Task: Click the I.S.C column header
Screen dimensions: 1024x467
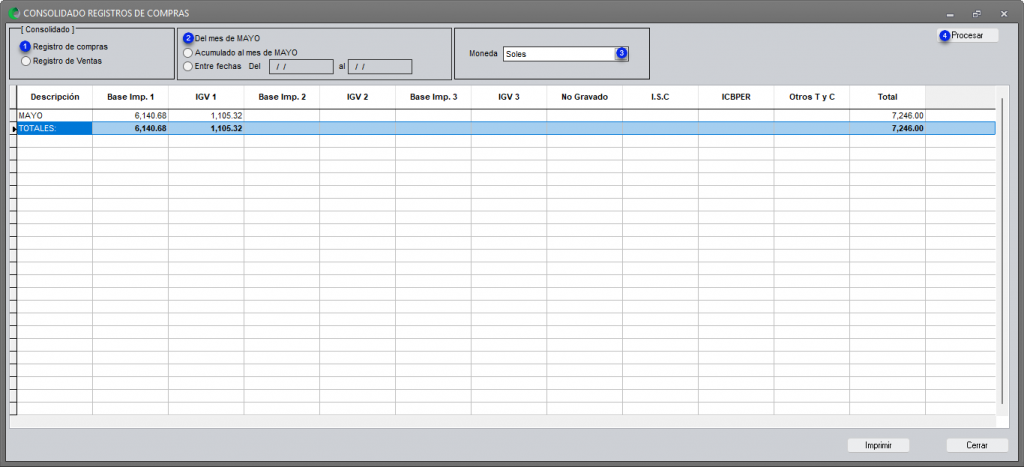Action: click(x=660, y=97)
